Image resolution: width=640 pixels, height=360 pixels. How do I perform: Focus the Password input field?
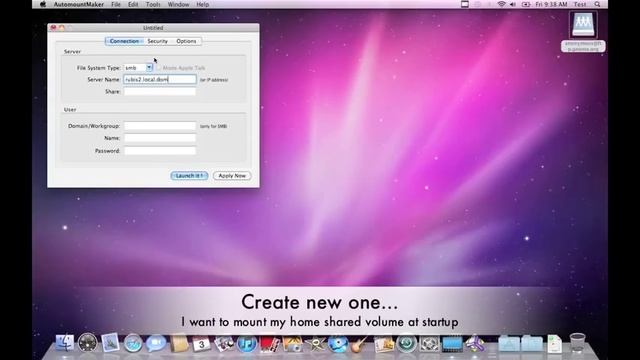point(160,151)
